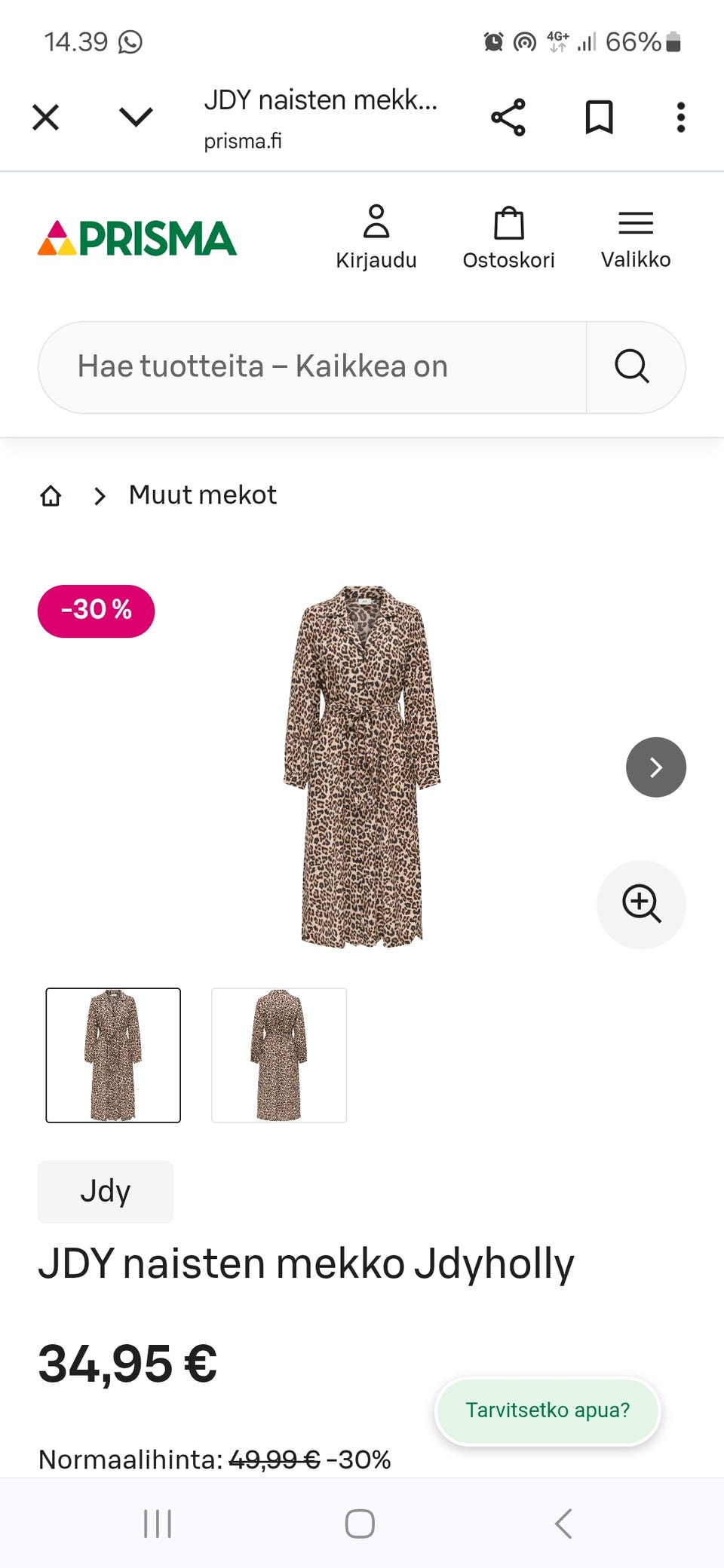Screen dimensions: 724x1568
Task: Open Muut mekot breadcrumb link
Action: tap(202, 495)
